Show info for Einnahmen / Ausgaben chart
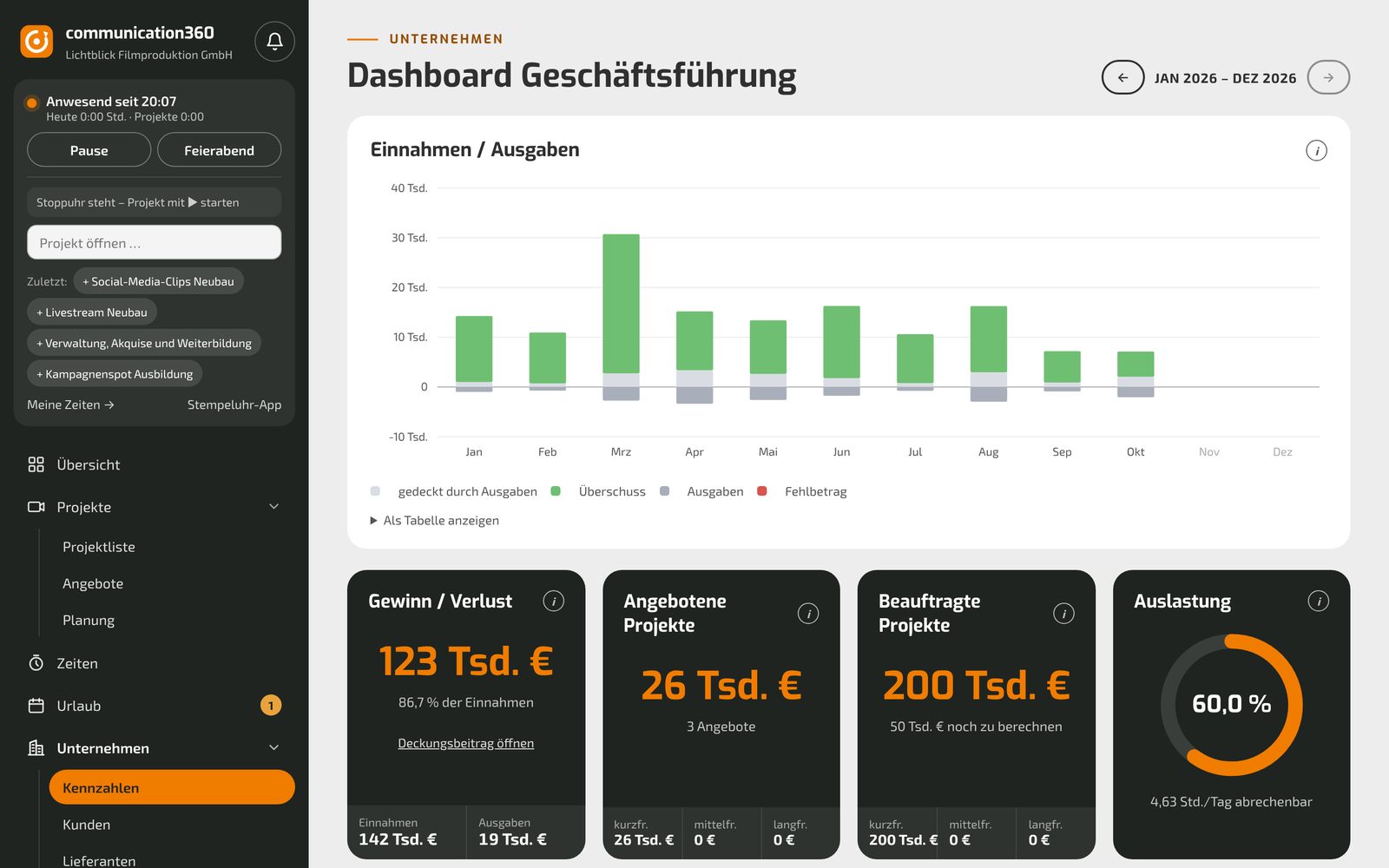Viewport: 1389px width, 868px height. (x=1316, y=151)
